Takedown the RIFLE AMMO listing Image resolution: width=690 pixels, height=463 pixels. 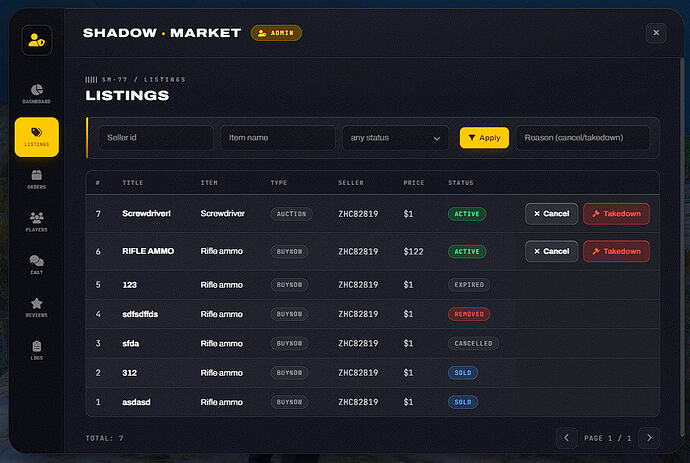(616, 251)
